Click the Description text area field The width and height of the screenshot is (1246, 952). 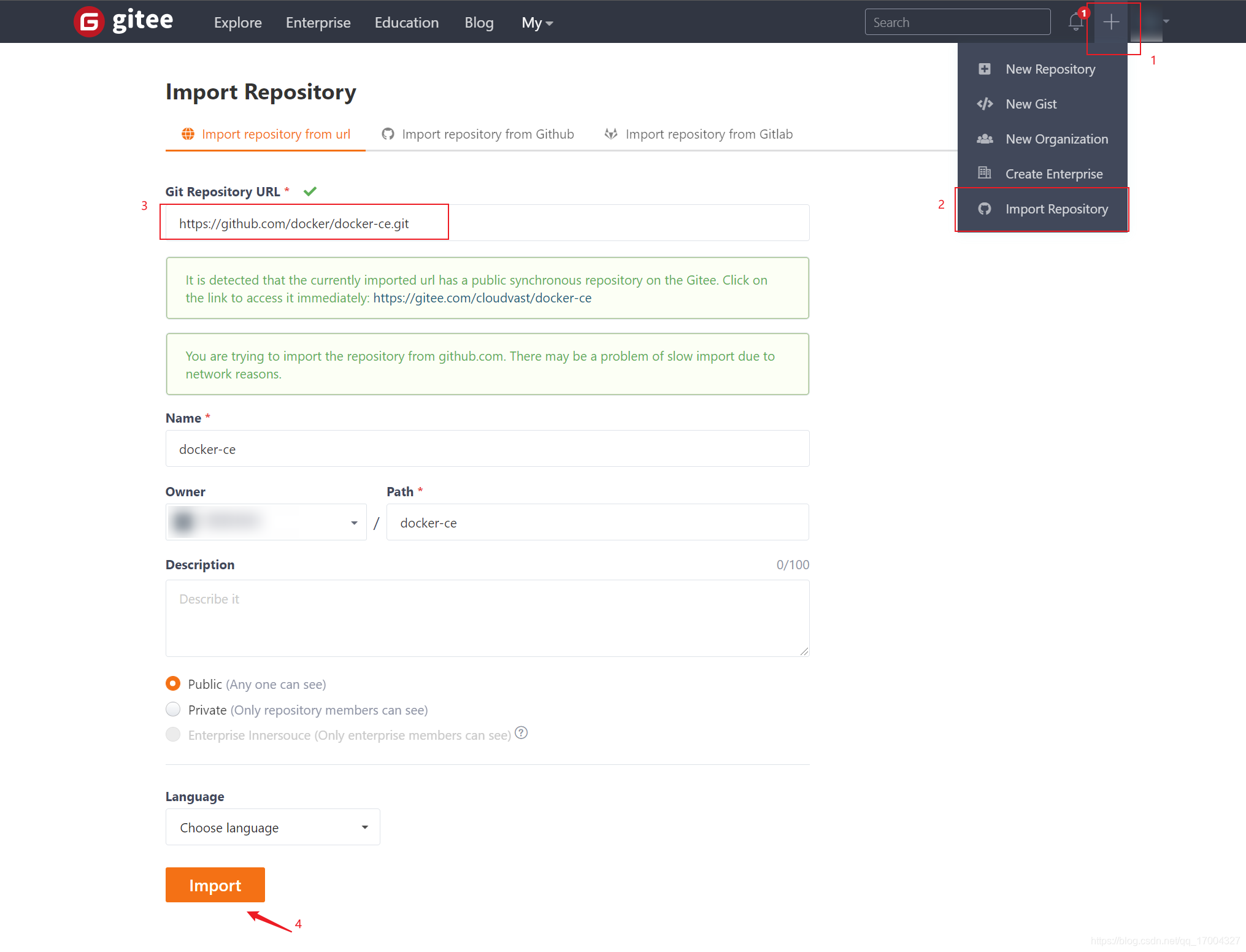tap(487, 615)
